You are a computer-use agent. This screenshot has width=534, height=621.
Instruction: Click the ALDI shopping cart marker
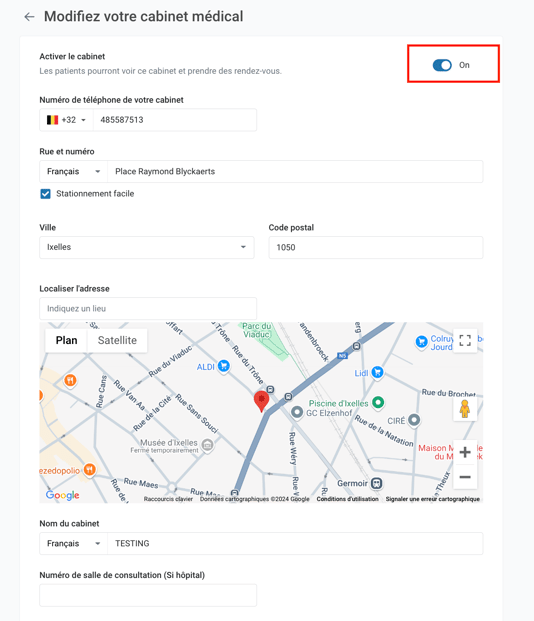[x=224, y=366]
